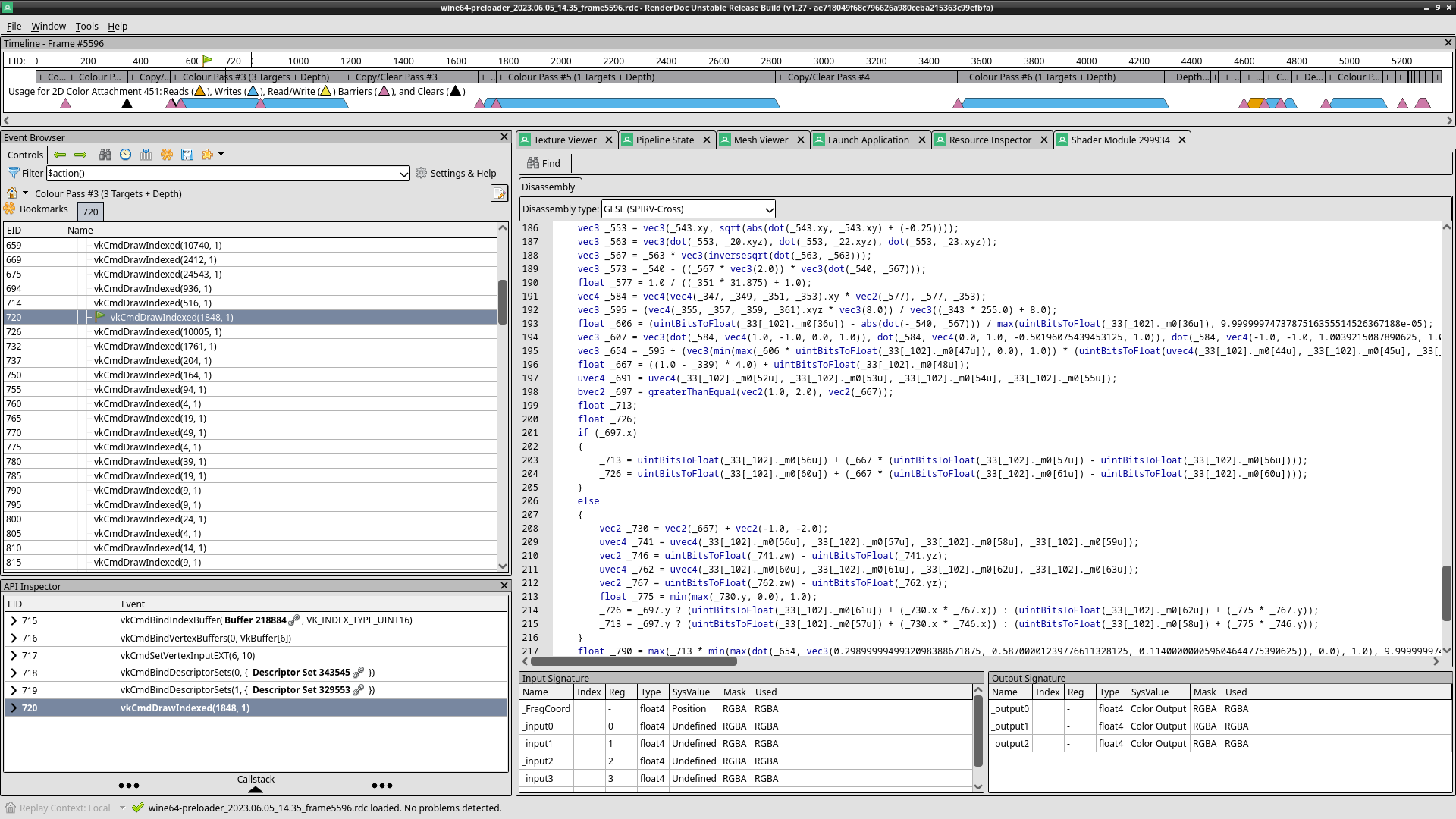Go to previous action with left arrow
The width and height of the screenshot is (1456, 819).
[x=60, y=155]
